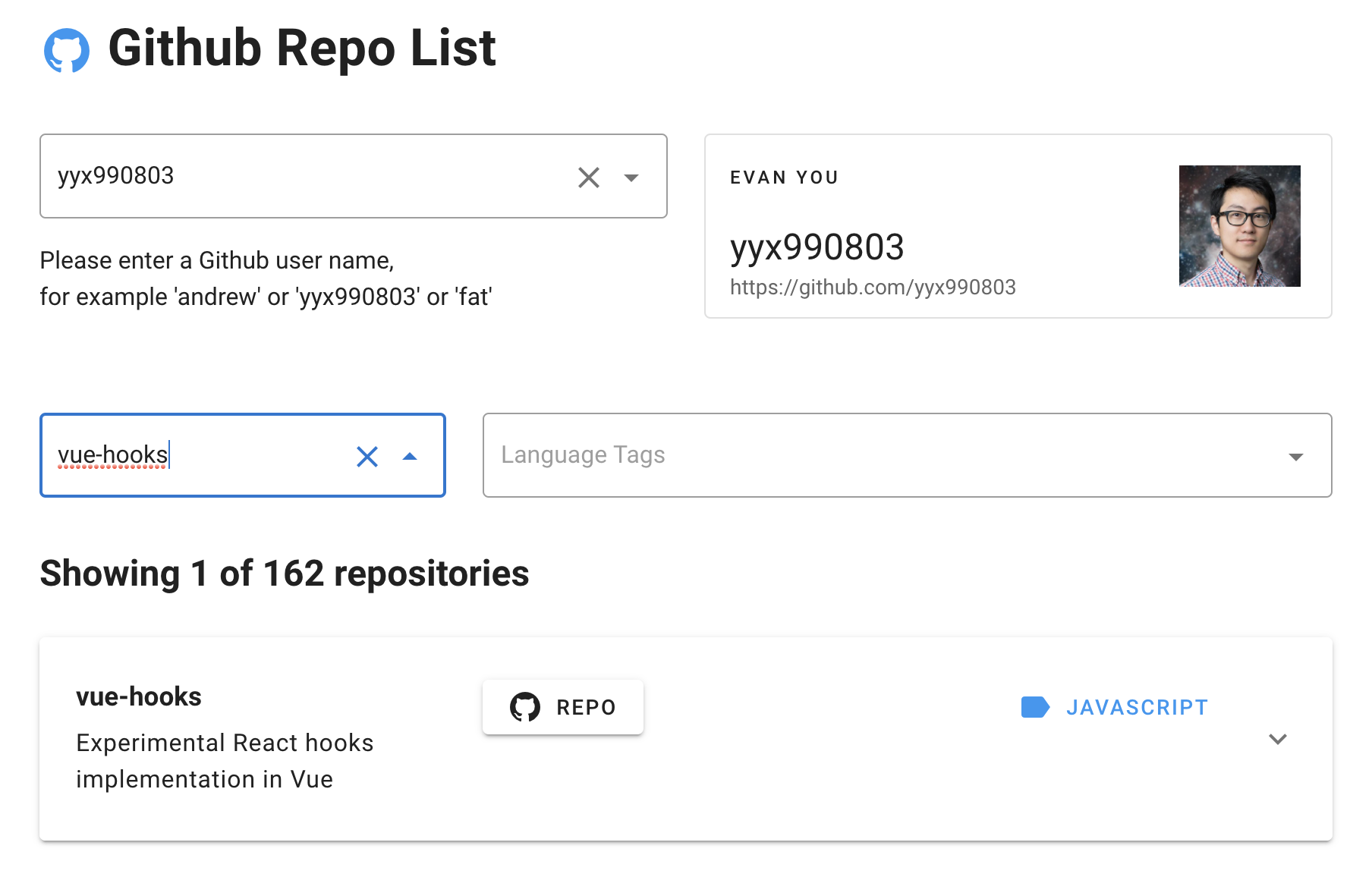
Task: Expand the vue-hooks repository card chevron
Action: click(1278, 739)
